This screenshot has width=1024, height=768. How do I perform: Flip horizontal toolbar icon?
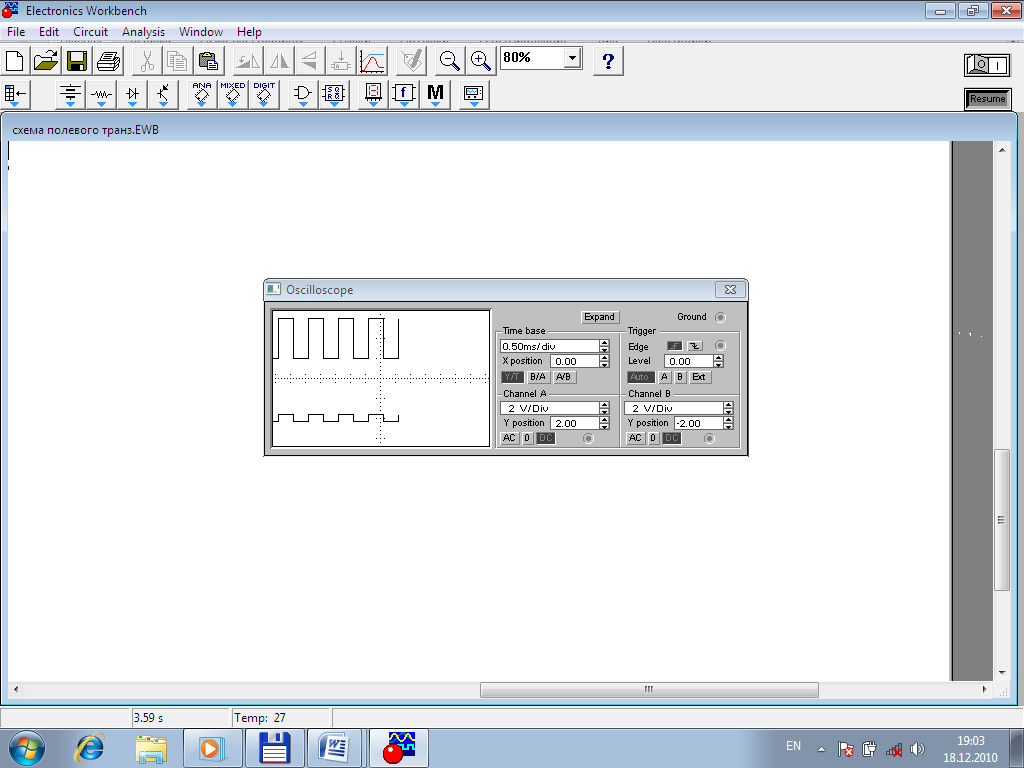280,61
